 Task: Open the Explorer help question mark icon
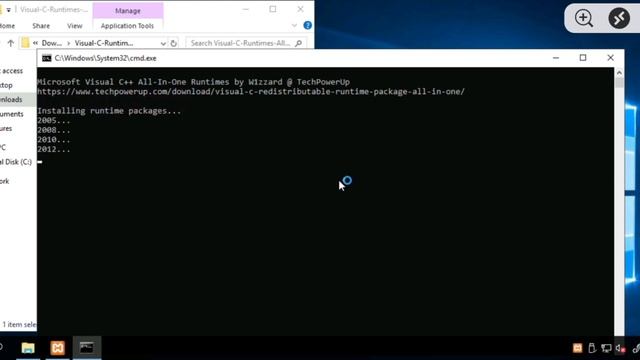[x=307, y=25]
